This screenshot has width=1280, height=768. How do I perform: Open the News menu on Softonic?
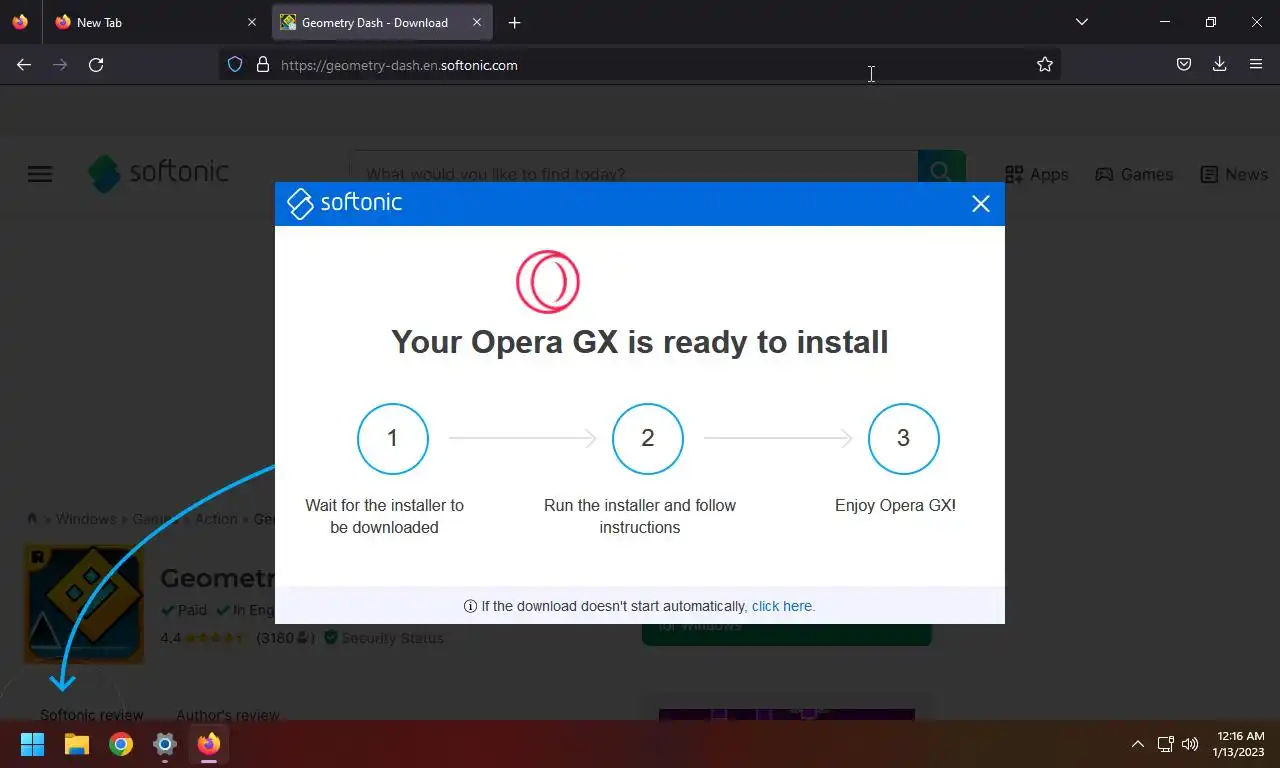(x=1234, y=174)
